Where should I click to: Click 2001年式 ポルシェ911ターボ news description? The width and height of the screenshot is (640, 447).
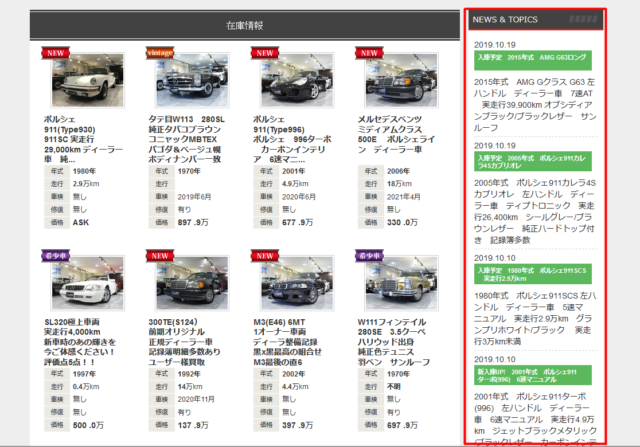535,418
